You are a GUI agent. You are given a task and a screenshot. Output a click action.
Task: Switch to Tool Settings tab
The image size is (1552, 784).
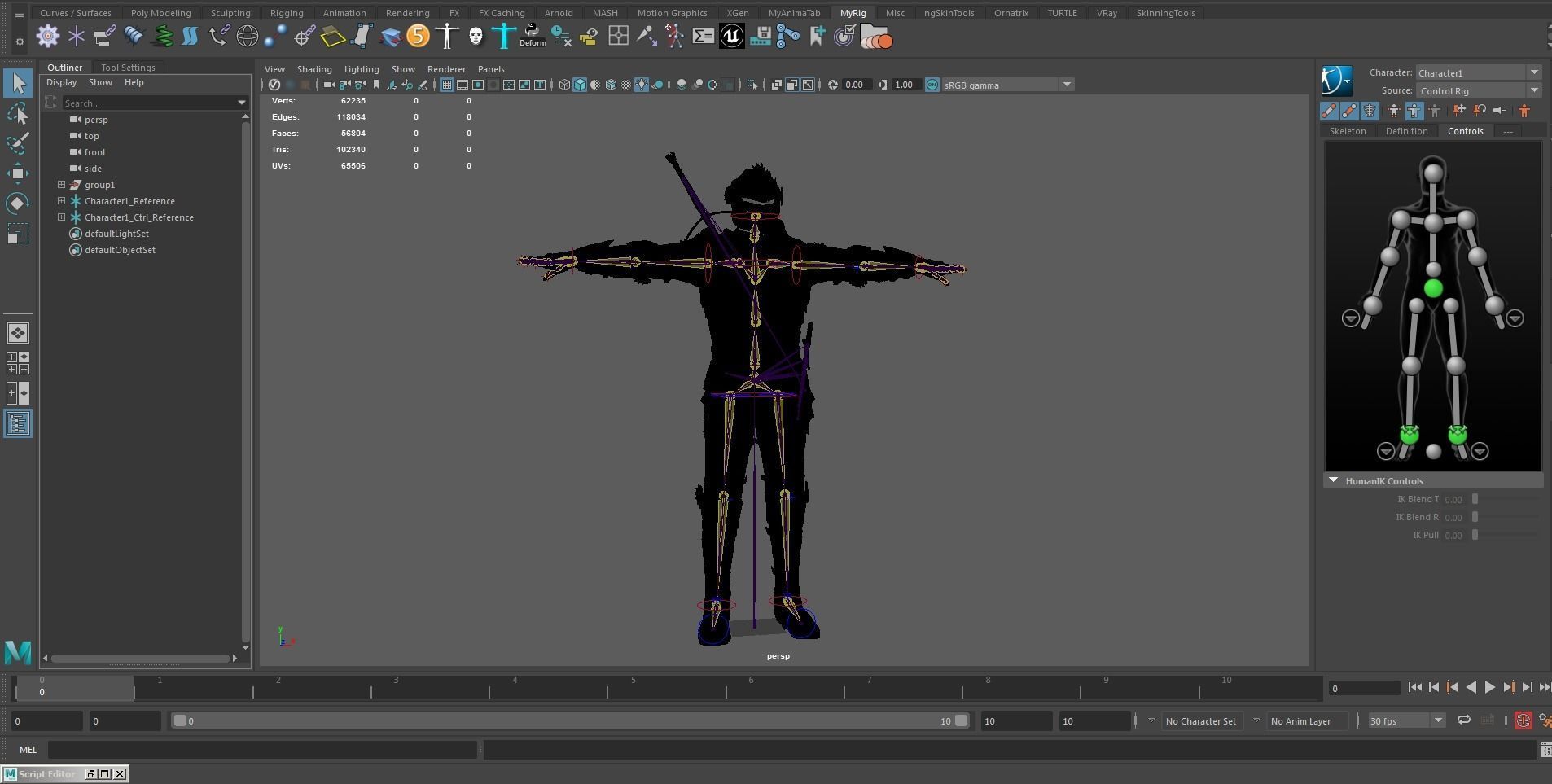click(128, 68)
